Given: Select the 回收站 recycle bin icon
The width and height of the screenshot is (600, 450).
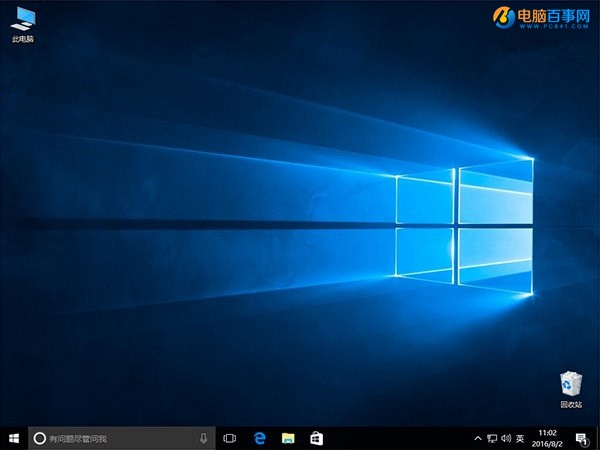Looking at the screenshot, I should coord(571,389).
